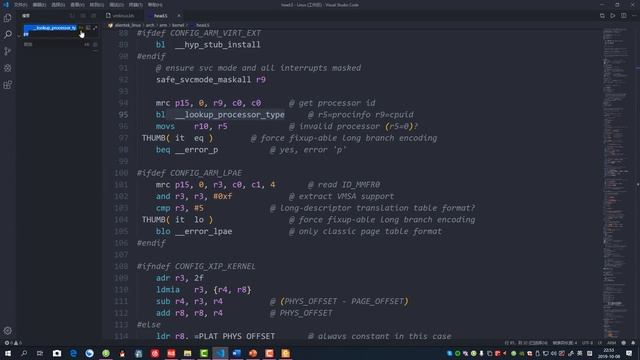This screenshot has width=640, height=360.
Task: Open the File menu in the menu bar
Action: point(20,5)
